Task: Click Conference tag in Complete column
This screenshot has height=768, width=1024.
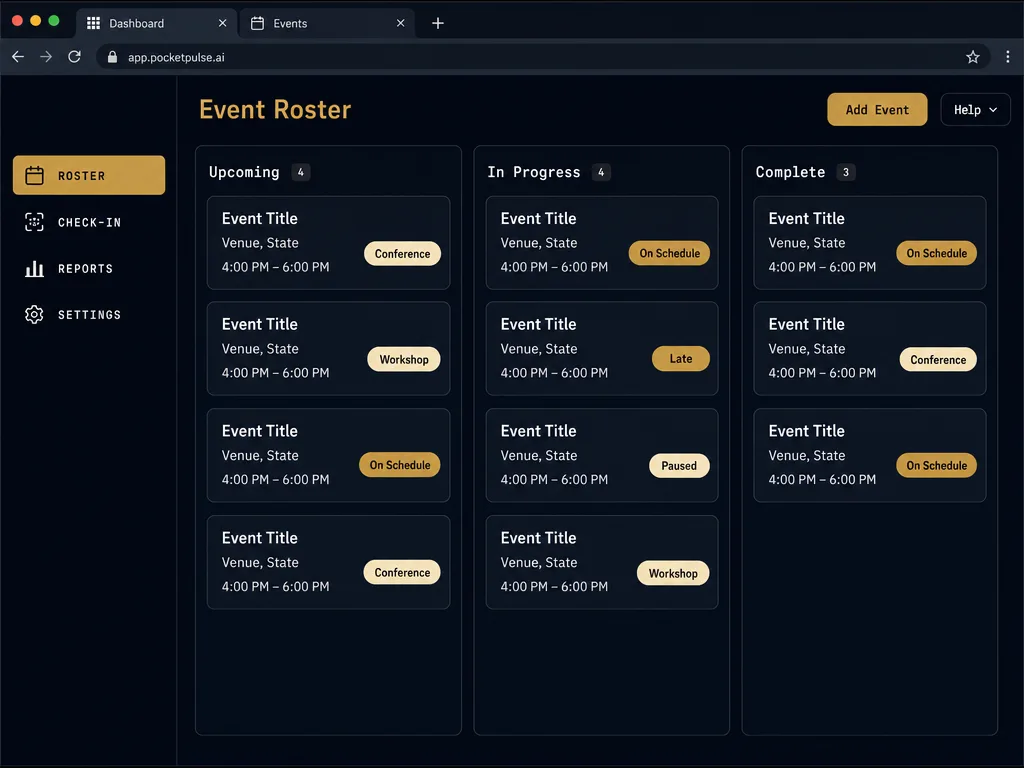Action: (x=938, y=359)
